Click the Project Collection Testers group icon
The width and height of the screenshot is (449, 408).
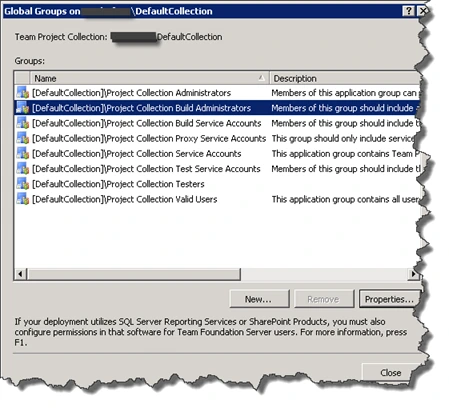[x=23, y=184]
